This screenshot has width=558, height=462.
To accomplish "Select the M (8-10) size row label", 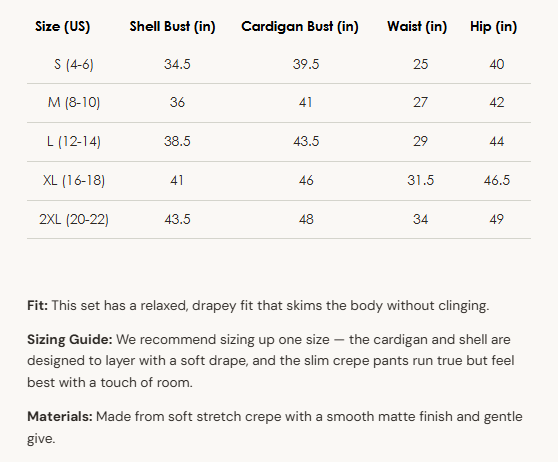I will pyautogui.click(x=74, y=103).
